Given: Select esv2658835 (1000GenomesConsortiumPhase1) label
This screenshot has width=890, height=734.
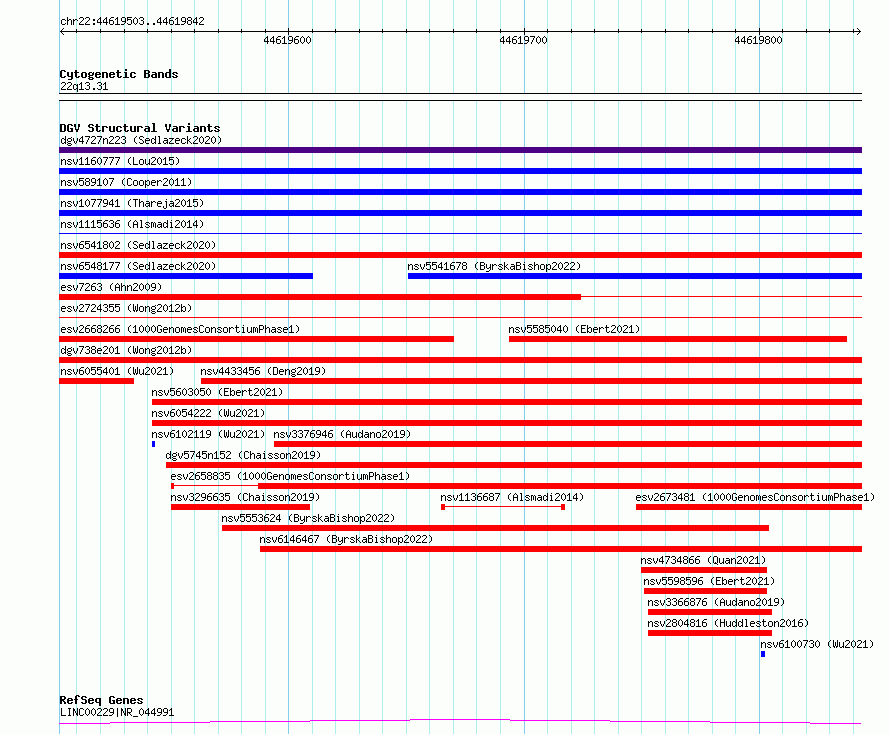Looking at the screenshot, I should pyautogui.click(x=290, y=476).
